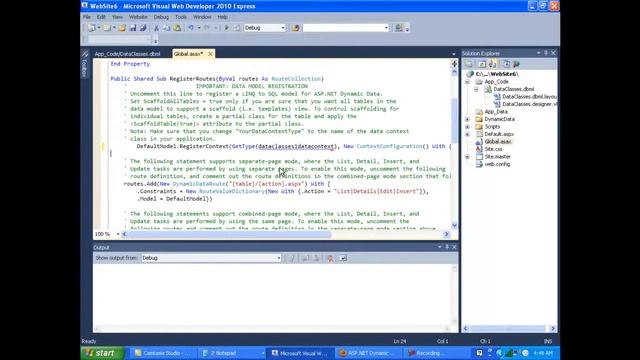Click the Find Message in Code Output icon
Screen dimensions: 640x360
point(292,258)
